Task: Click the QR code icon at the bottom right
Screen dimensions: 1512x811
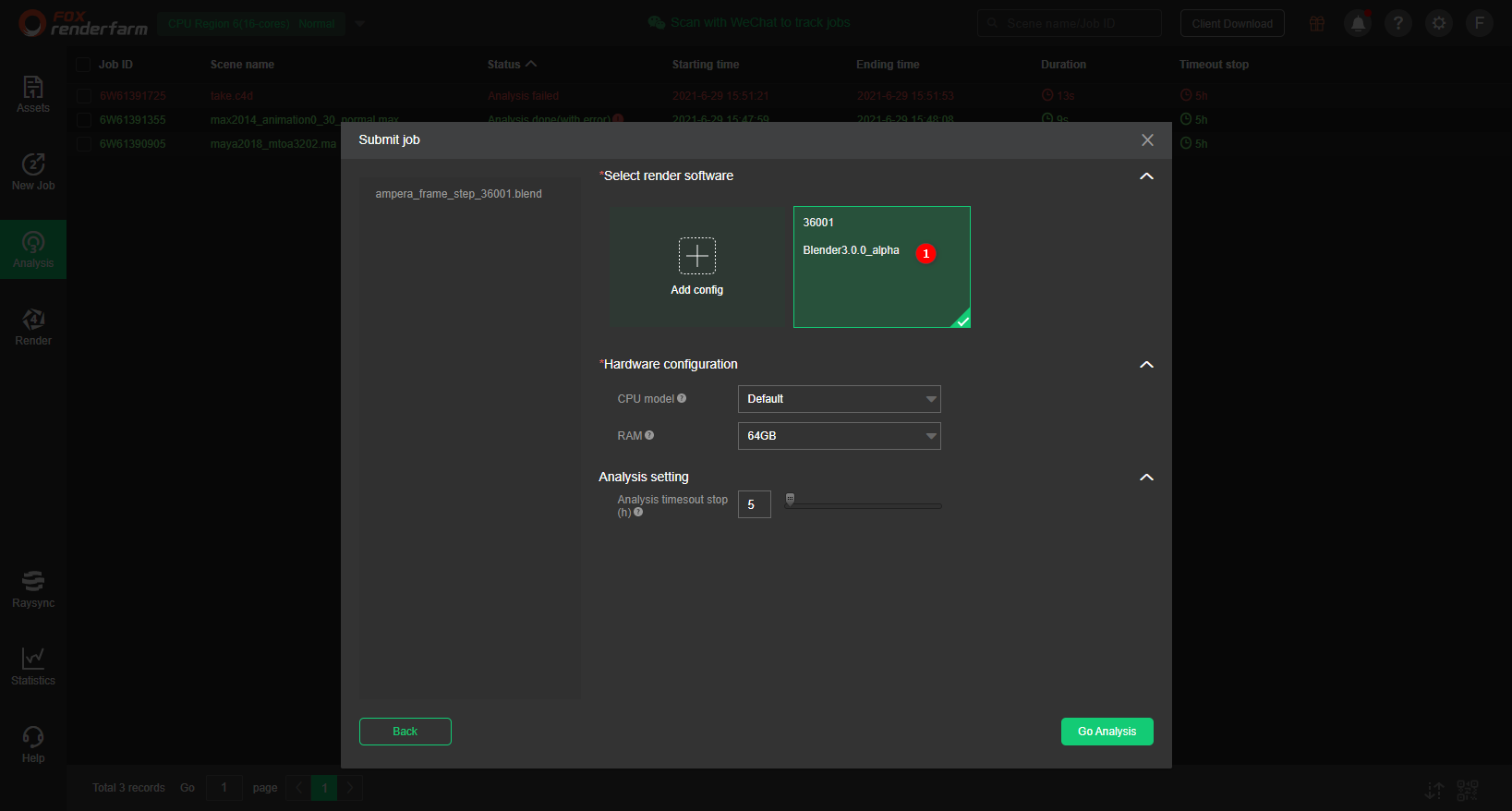Action: click(1467, 790)
